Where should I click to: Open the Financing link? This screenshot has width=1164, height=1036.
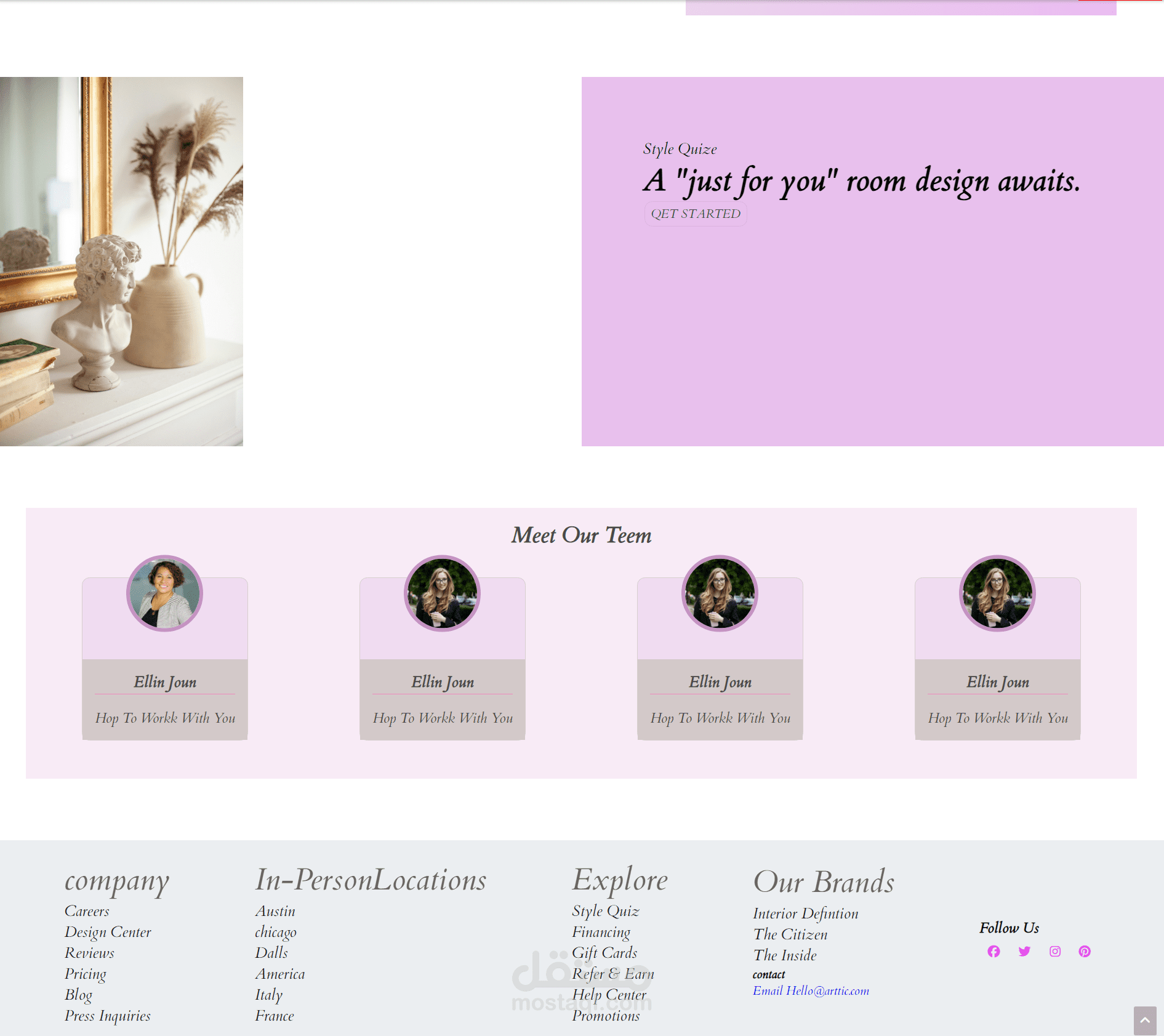coord(601,932)
